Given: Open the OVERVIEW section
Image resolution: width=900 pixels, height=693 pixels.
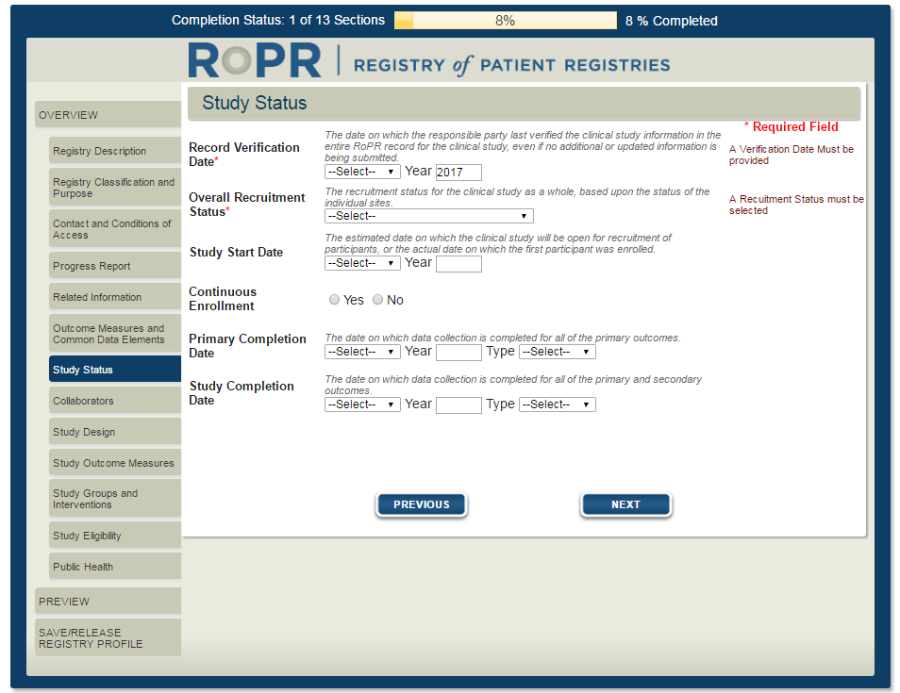Looking at the screenshot, I should coord(108,115).
